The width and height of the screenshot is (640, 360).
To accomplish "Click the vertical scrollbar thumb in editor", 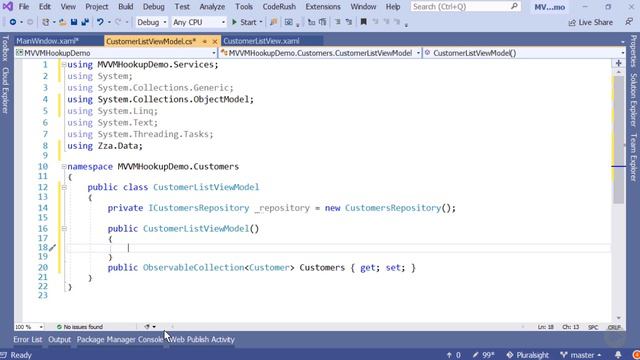I will click(619, 139).
